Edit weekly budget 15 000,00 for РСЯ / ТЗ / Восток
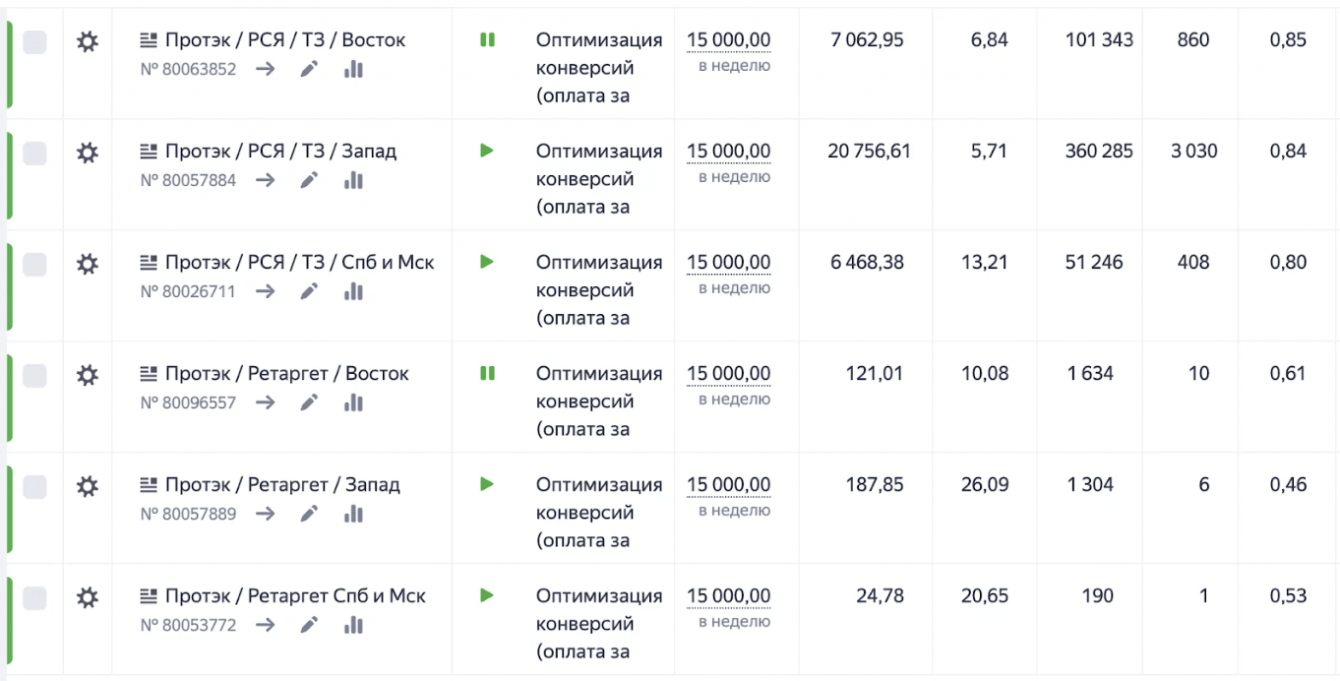The width and height of the screenshot is (1340, 681). 728,41
